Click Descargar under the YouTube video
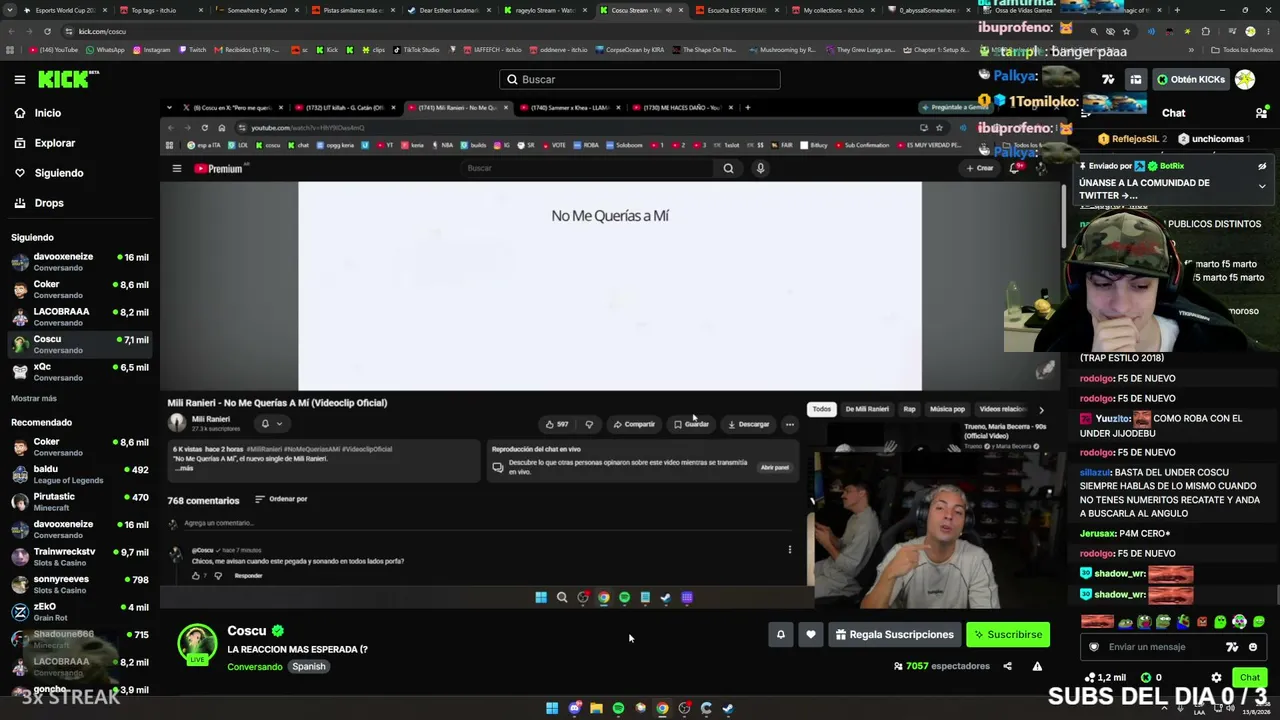 coord(749,424)
